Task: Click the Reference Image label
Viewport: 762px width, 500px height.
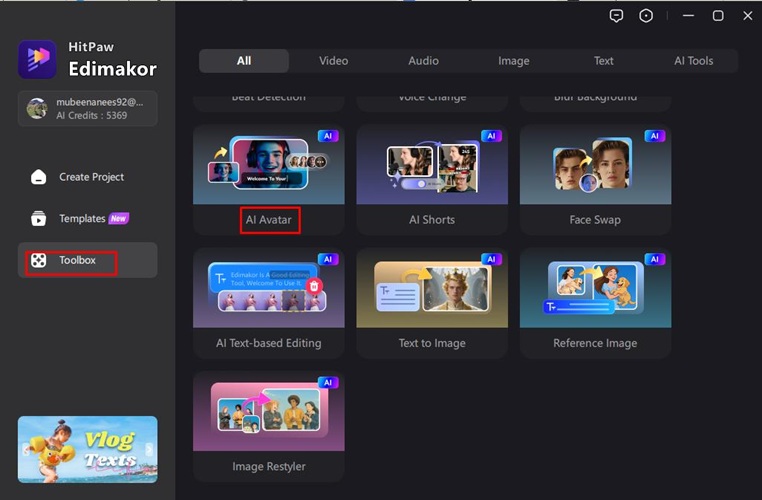Action: (x=595, y=343)
